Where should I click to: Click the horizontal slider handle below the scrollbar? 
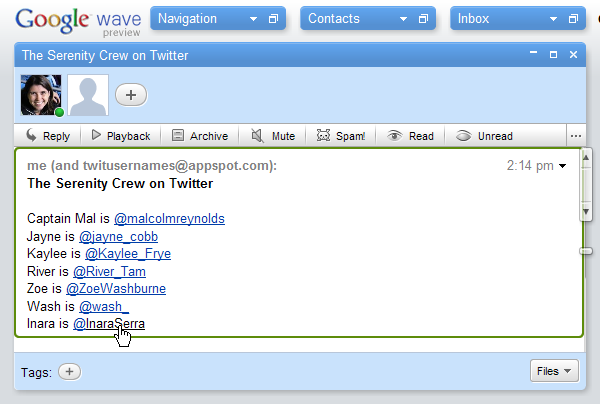coord(586,251)
